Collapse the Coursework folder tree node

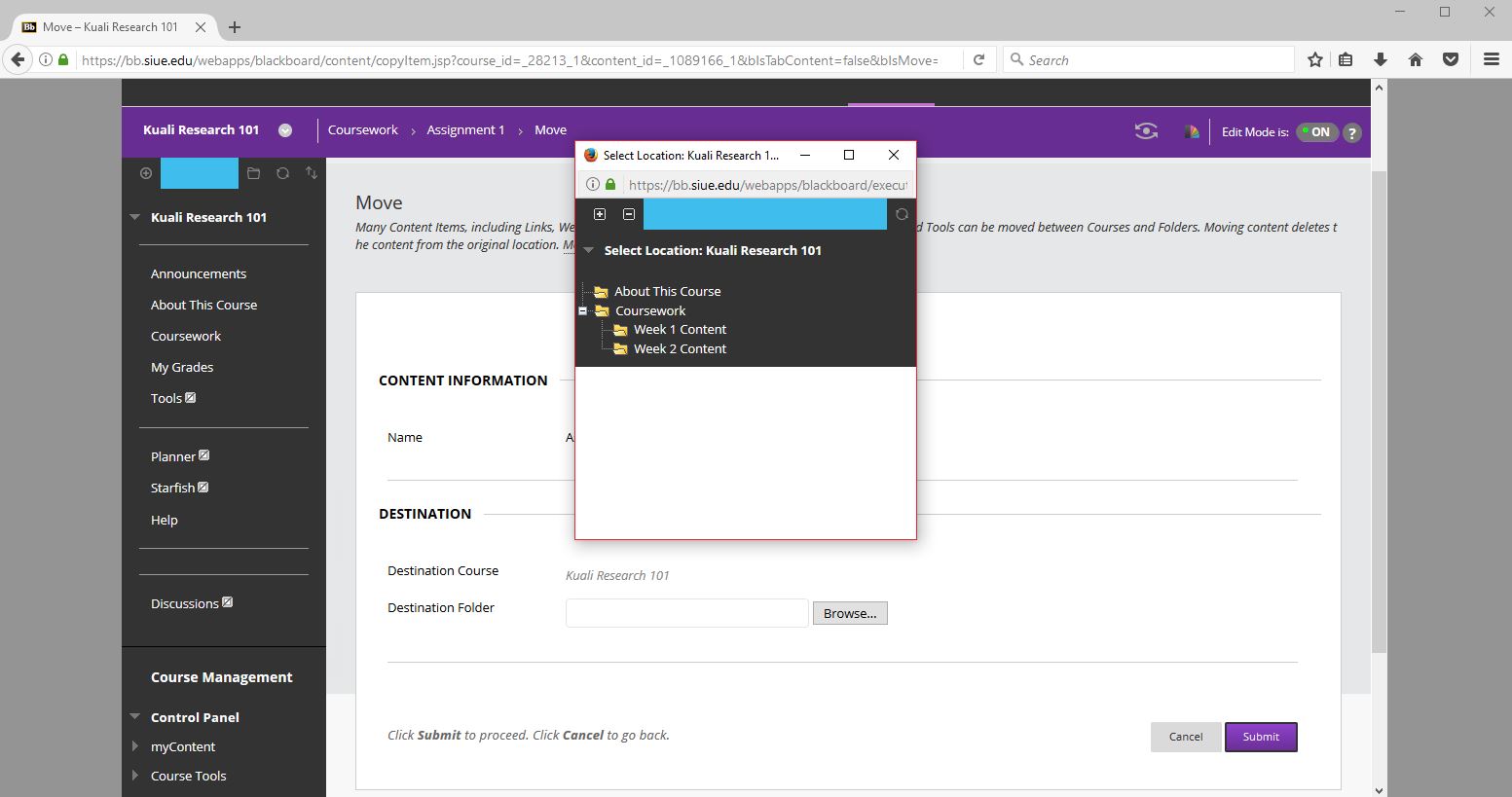tap(583, 311)
